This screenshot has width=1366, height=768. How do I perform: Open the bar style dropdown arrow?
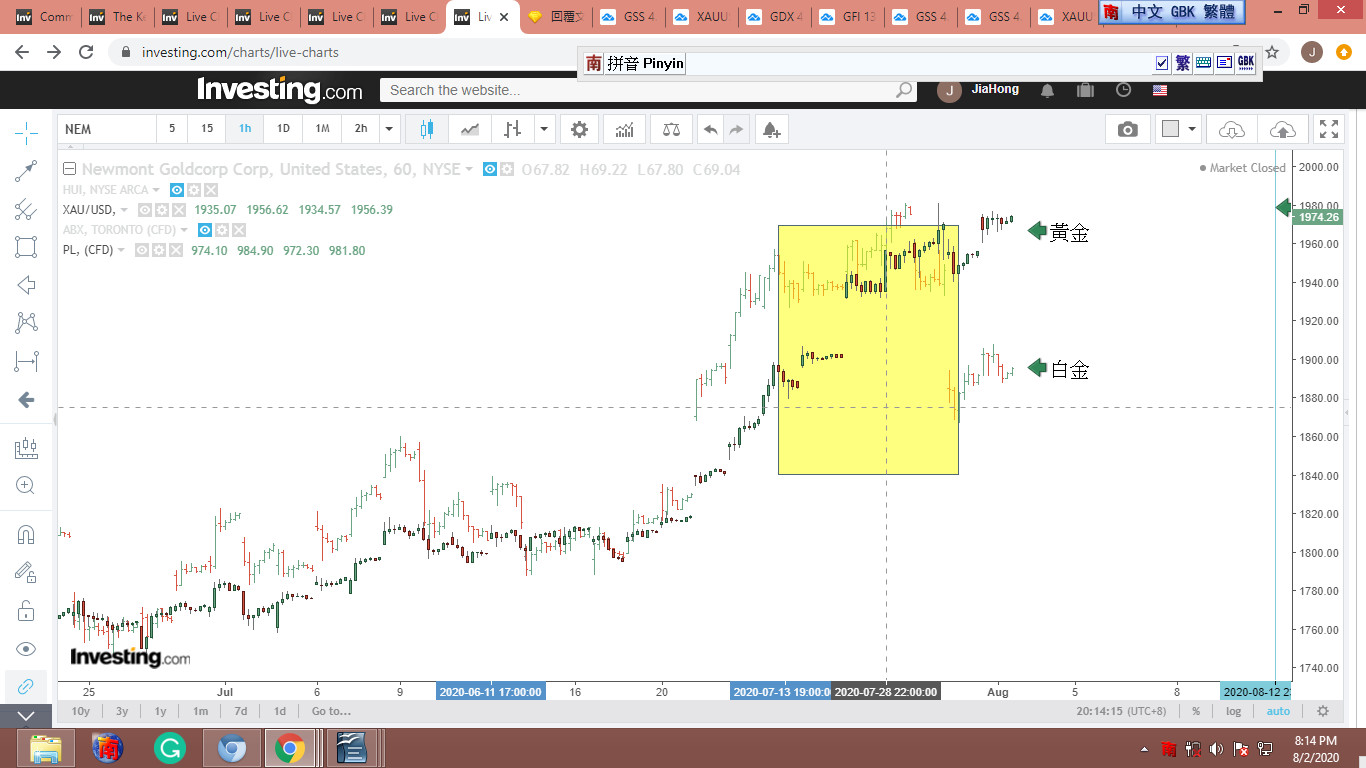pos(544,129)
